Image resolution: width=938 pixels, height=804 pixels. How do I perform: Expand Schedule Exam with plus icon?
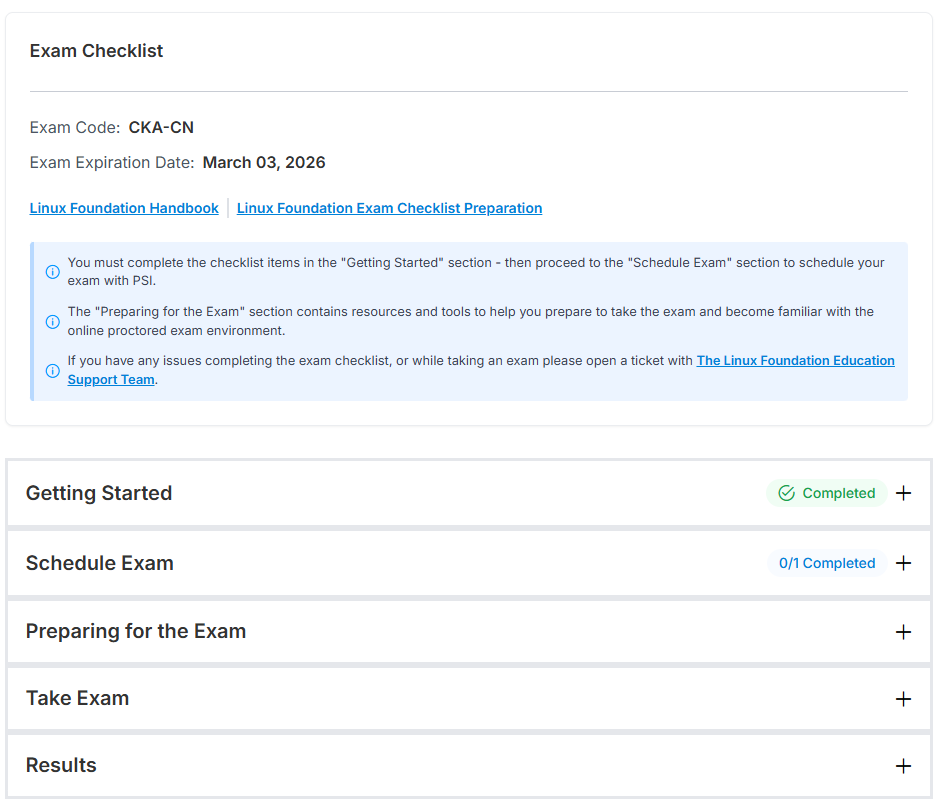coord(903,563)
